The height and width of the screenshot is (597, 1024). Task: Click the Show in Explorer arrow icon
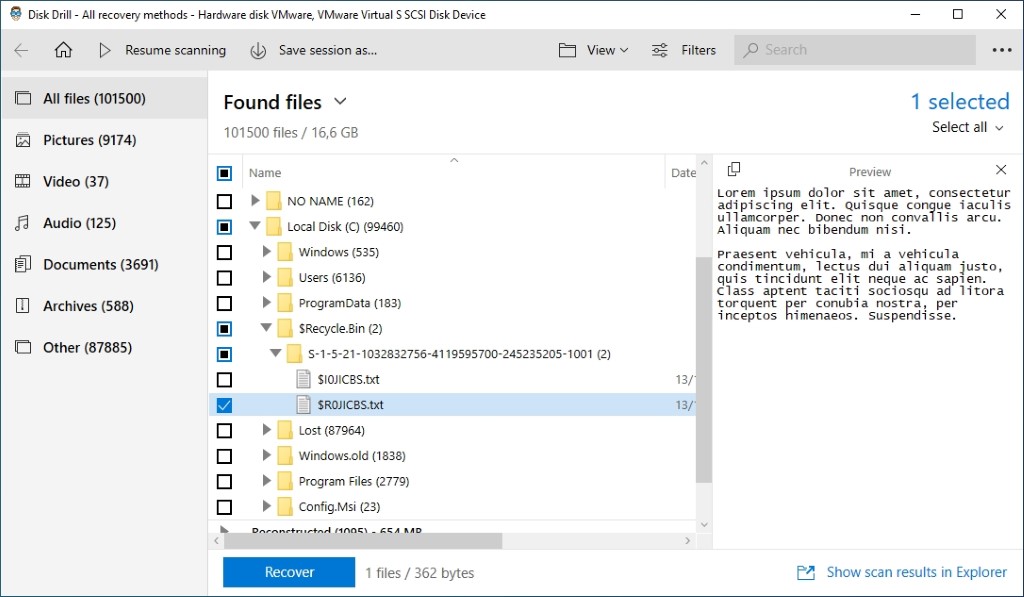[806, 573]
